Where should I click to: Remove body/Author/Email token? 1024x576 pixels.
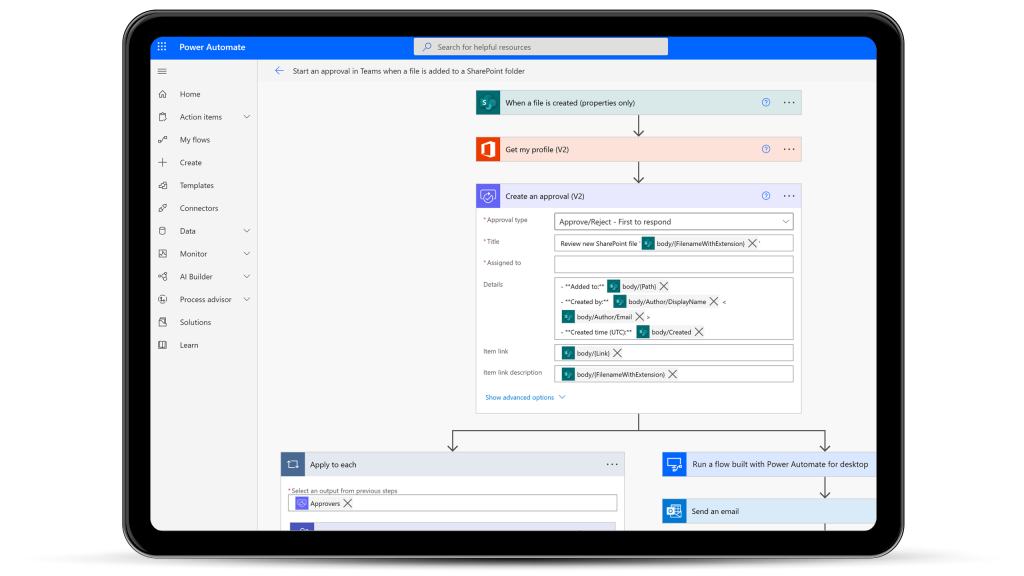point(640,317)
